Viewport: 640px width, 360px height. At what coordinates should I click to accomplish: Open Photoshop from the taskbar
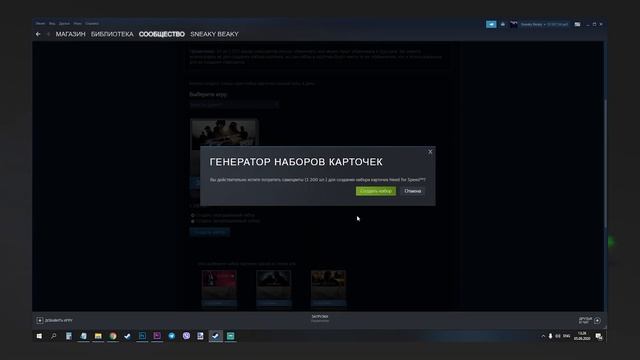142,336
